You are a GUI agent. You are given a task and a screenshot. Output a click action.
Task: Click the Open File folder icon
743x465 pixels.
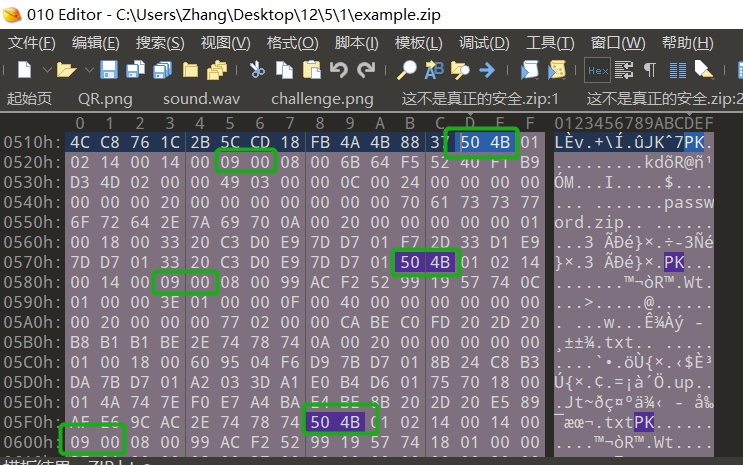point(66,70)
